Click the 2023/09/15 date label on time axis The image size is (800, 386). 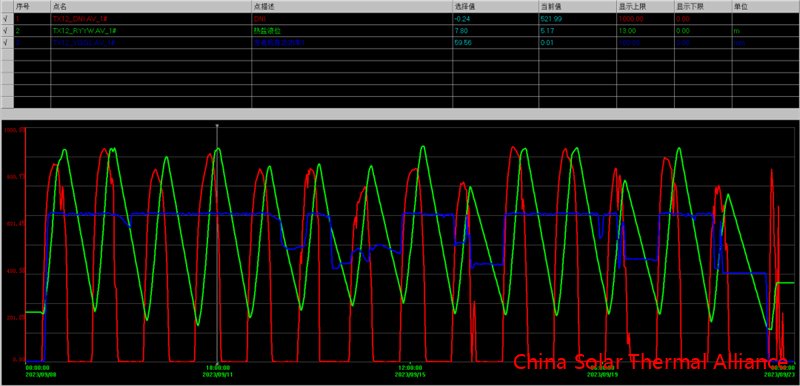pos(411,374)
